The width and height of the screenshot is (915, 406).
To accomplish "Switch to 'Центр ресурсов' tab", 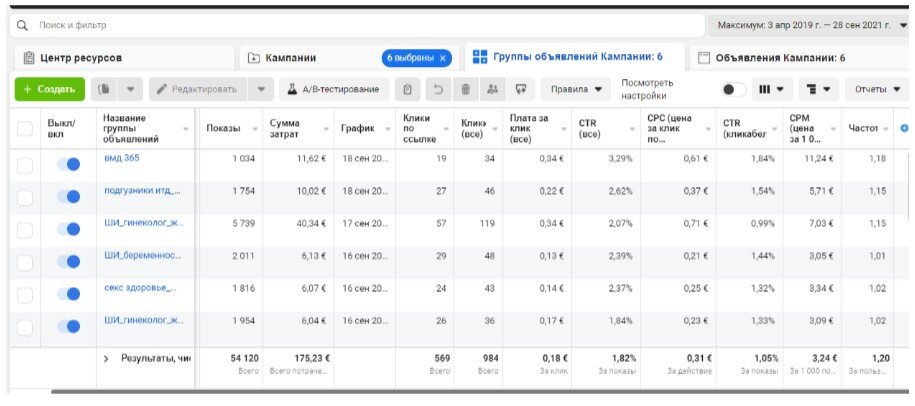I will point(124,58).
